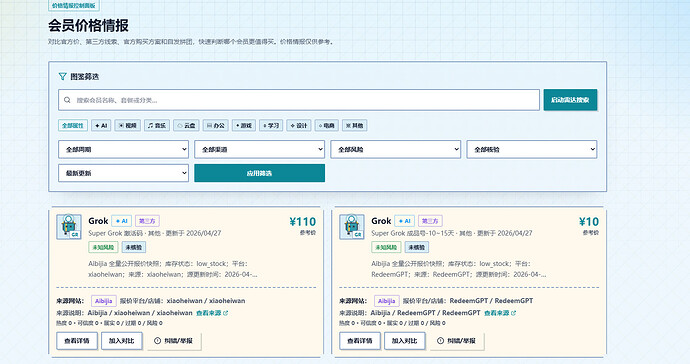Click 查看详情 on the RedeemGPT Grok card
The image size is (690, 364).
360,341
